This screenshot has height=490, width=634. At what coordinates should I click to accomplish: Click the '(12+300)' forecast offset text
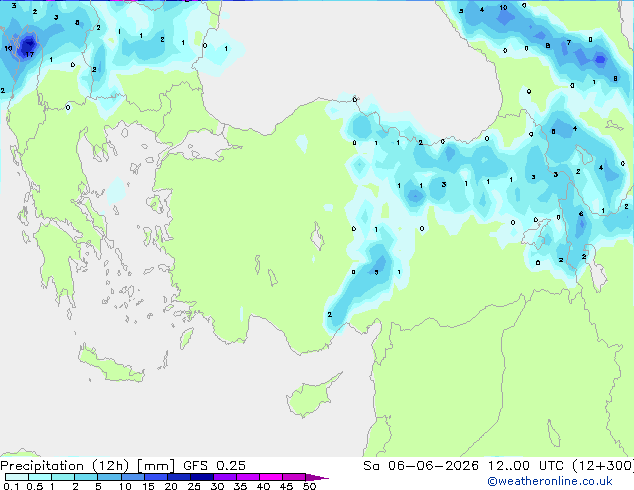[603, 466]
